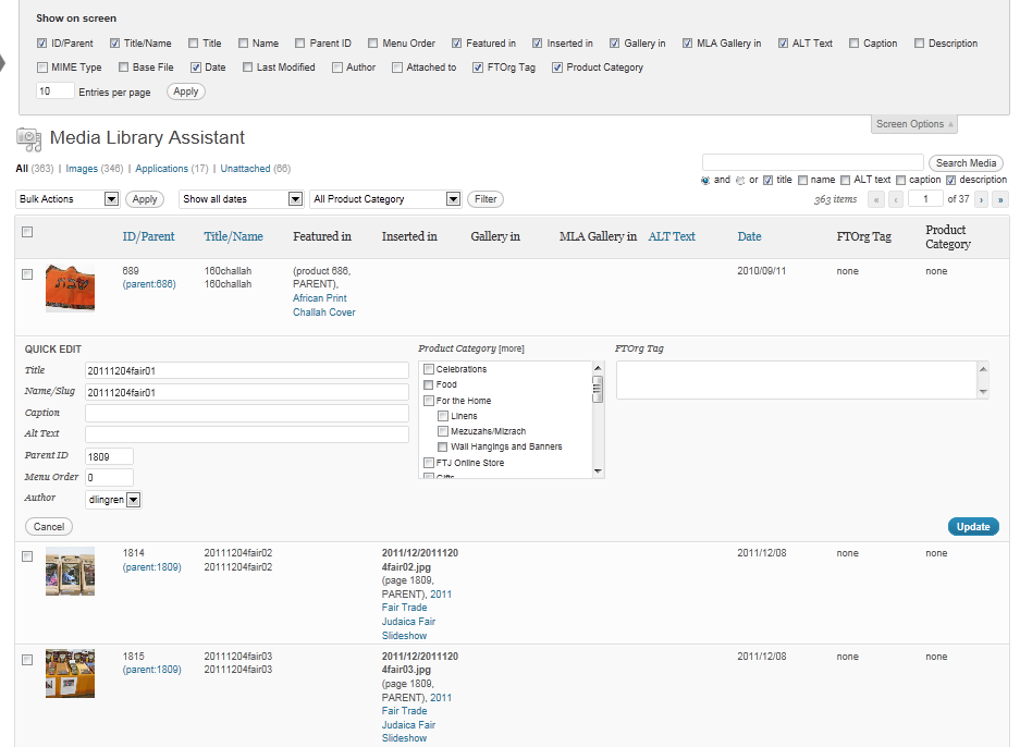The width and height of the screenshot is (1020, 747).
Task: Go to the next page with the › arrow
Action: coord(982,200)
